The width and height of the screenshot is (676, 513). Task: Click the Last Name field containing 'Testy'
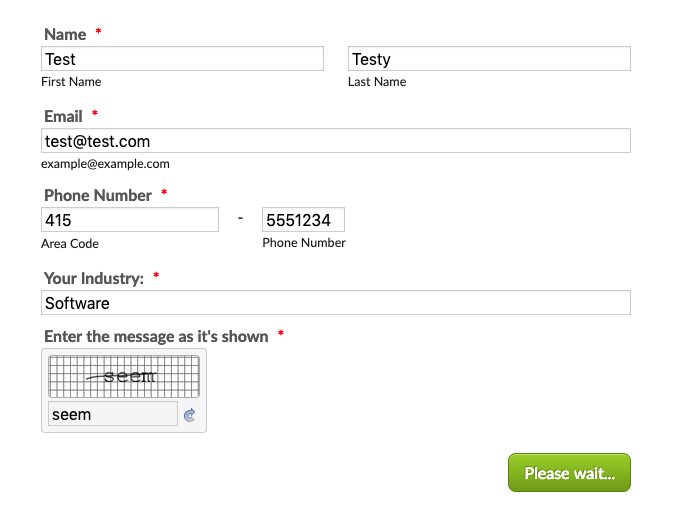coord(489,59)
